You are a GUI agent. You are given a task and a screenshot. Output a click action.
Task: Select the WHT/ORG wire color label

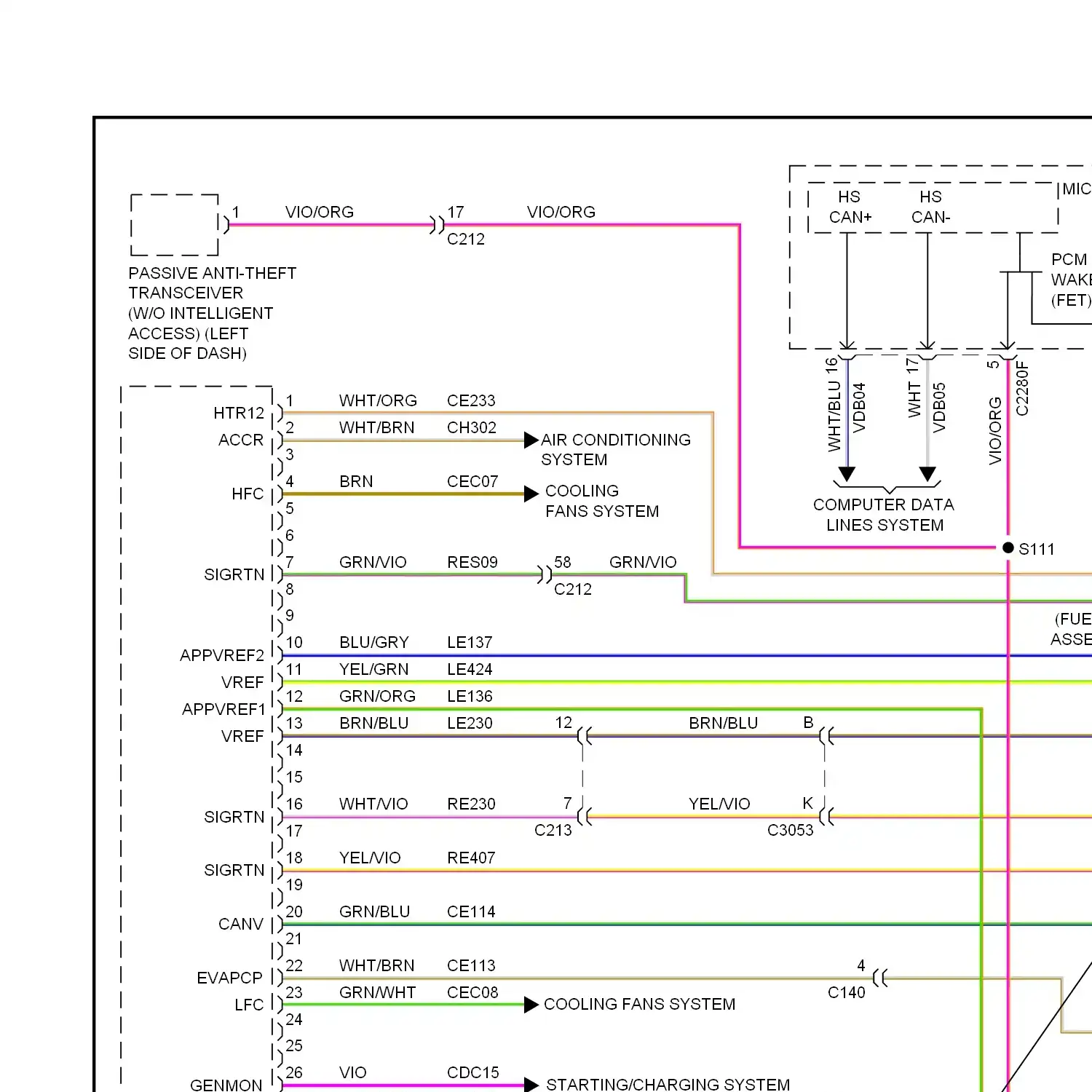pos(378,401)
